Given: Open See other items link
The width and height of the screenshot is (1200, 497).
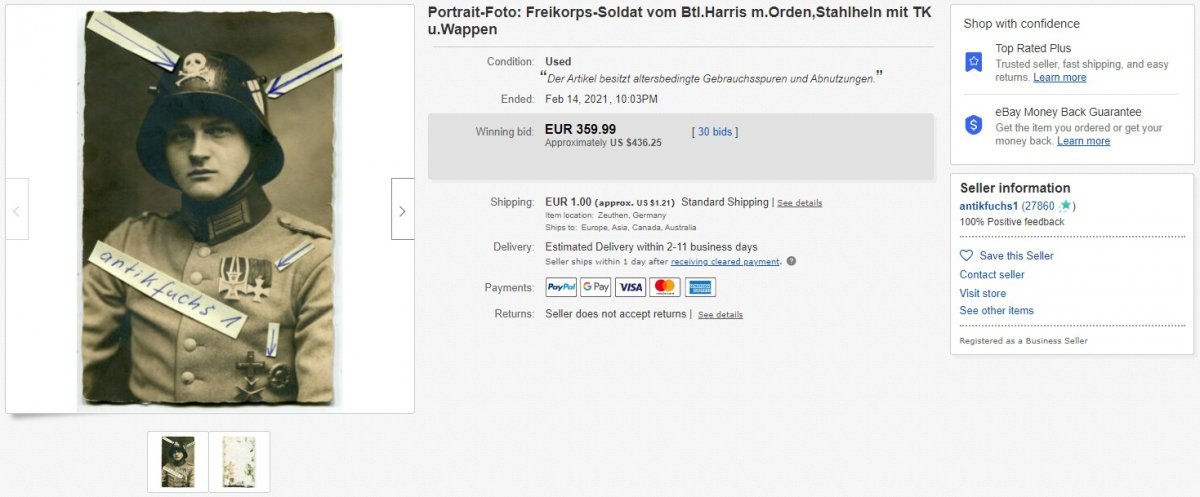Looking at the screenshot, I should pos(997,311).
